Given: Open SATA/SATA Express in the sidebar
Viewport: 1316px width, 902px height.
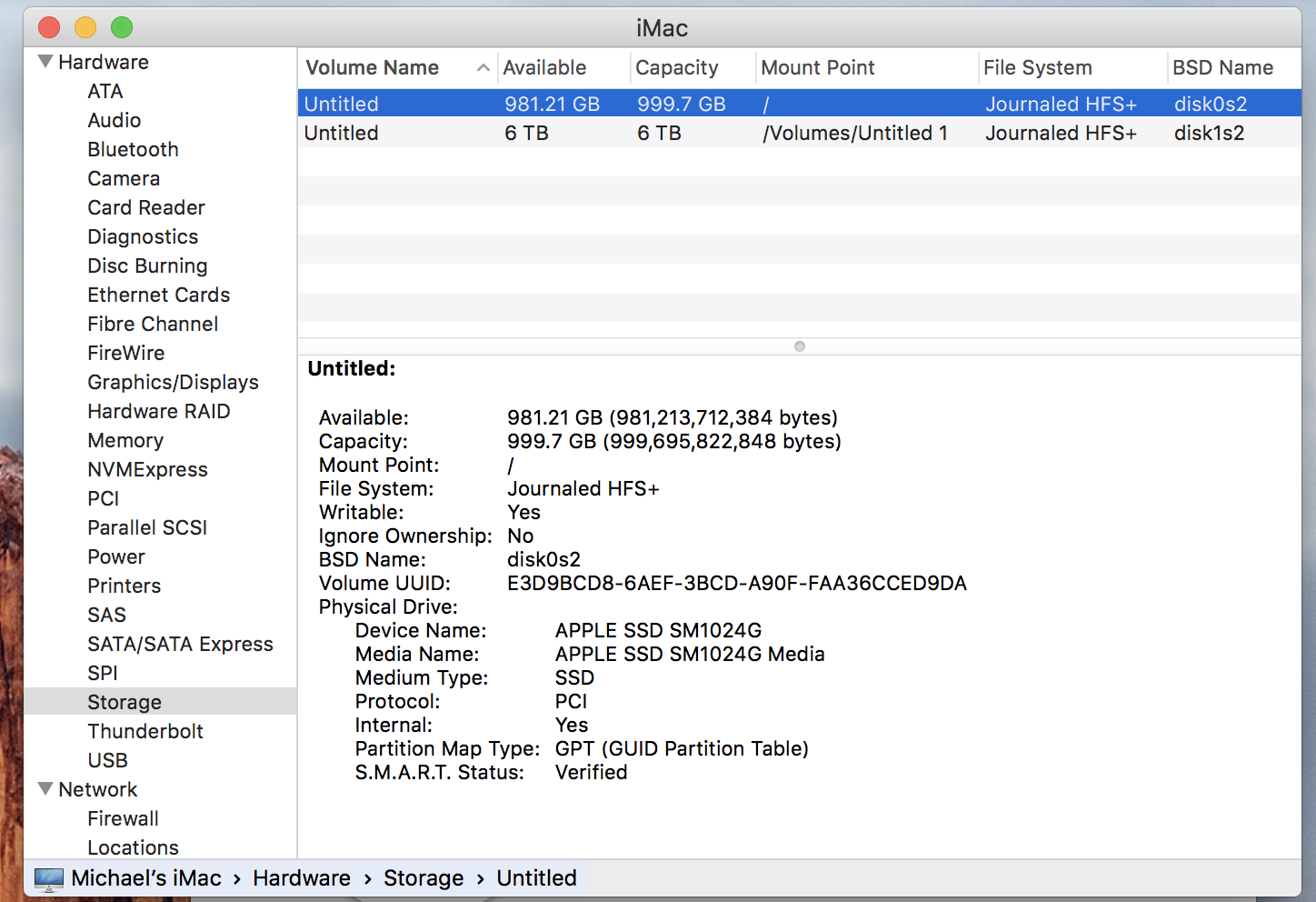Looking at the screenshot, I should pos(180,644).
